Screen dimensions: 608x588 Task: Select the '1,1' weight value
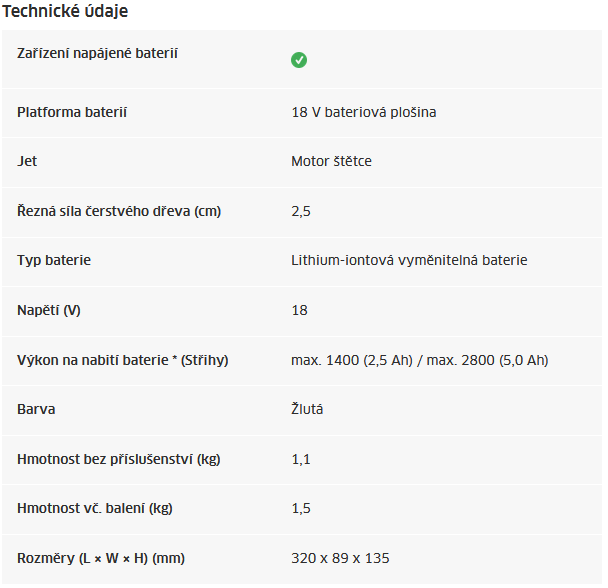pos(301,459)
